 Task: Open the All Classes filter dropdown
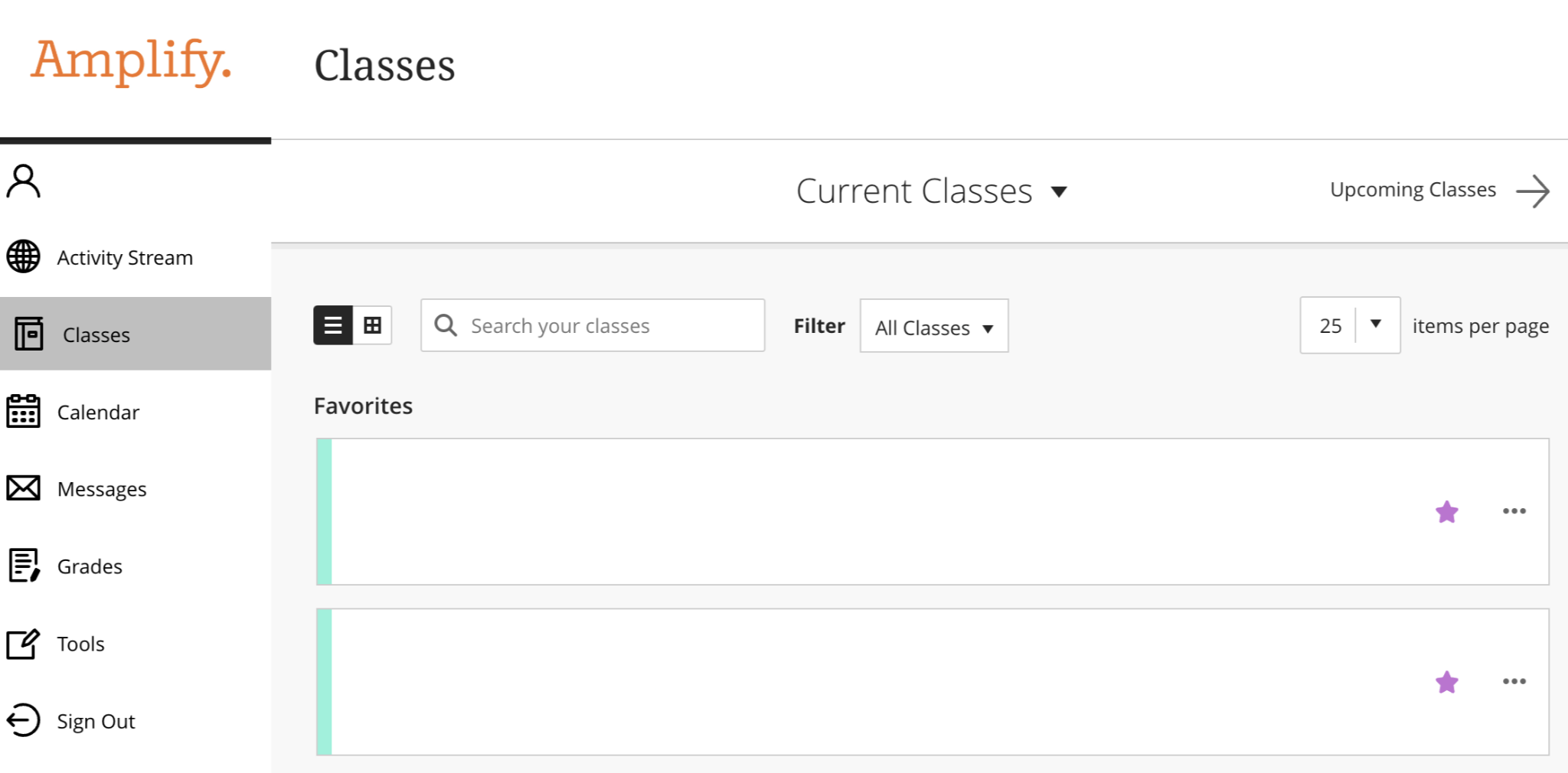pos(934,326)
